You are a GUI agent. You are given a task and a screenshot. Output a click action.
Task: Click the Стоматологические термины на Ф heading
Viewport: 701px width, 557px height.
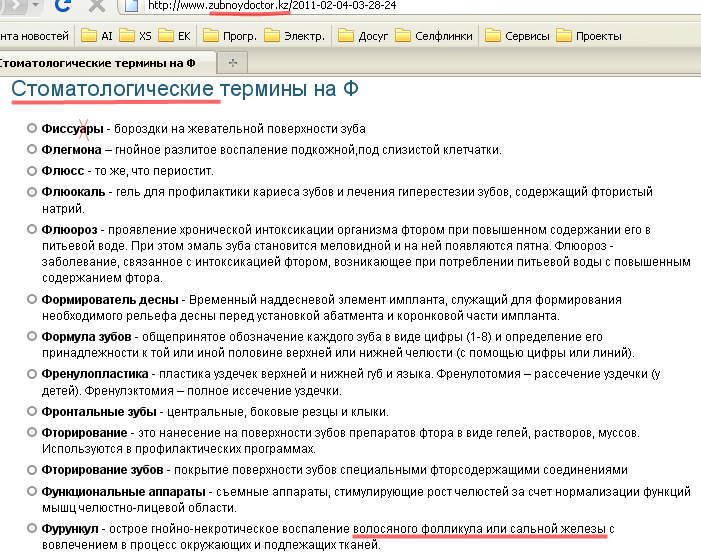point(185,89)
